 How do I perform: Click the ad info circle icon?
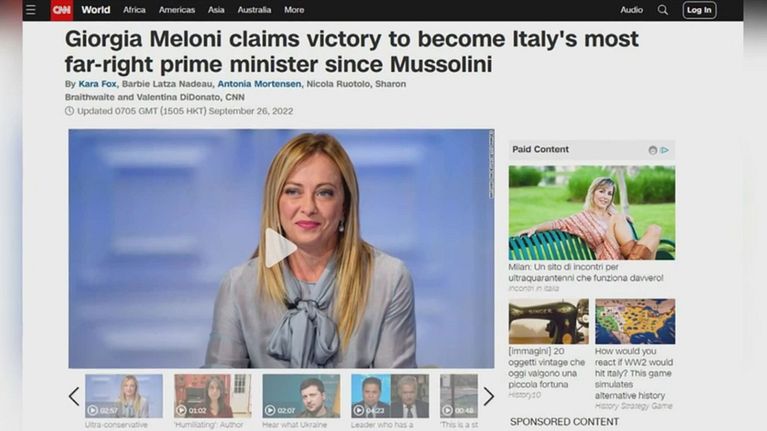(x=653, y=150)
